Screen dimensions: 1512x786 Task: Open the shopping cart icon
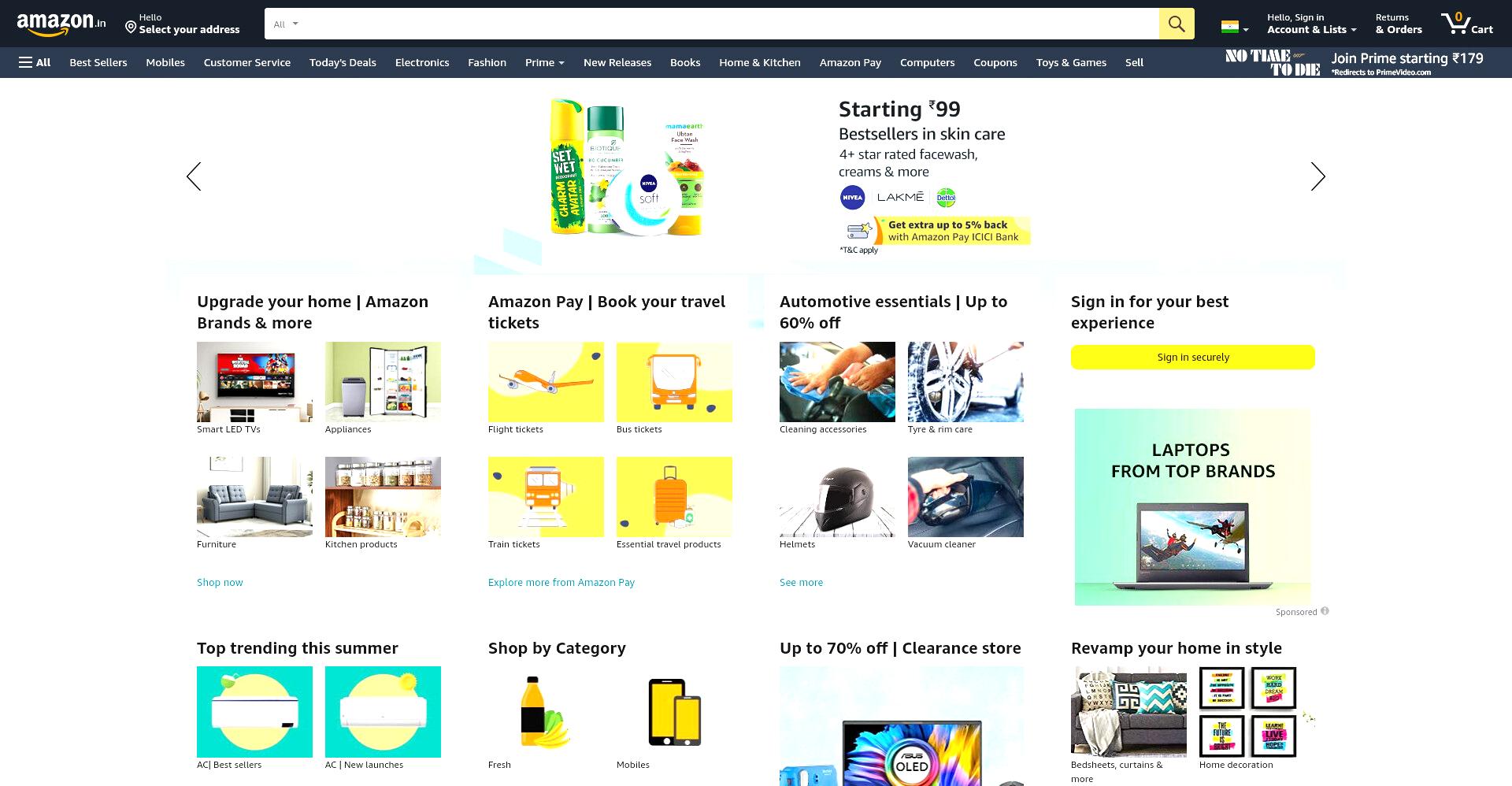[x=1466, y=24]
